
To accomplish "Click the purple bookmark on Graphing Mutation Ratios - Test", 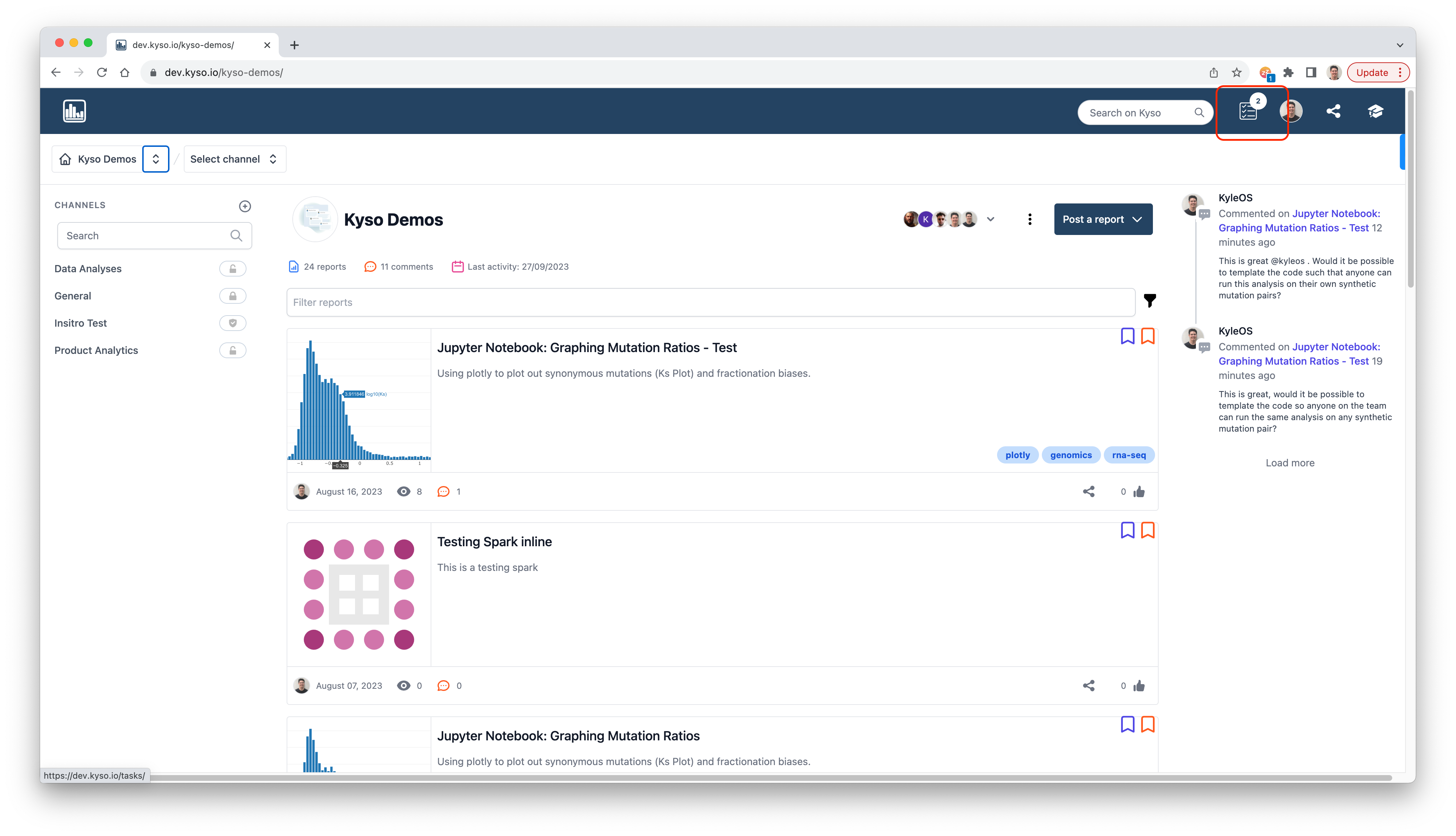I will pyautogui.click(x=1127, y=336).
